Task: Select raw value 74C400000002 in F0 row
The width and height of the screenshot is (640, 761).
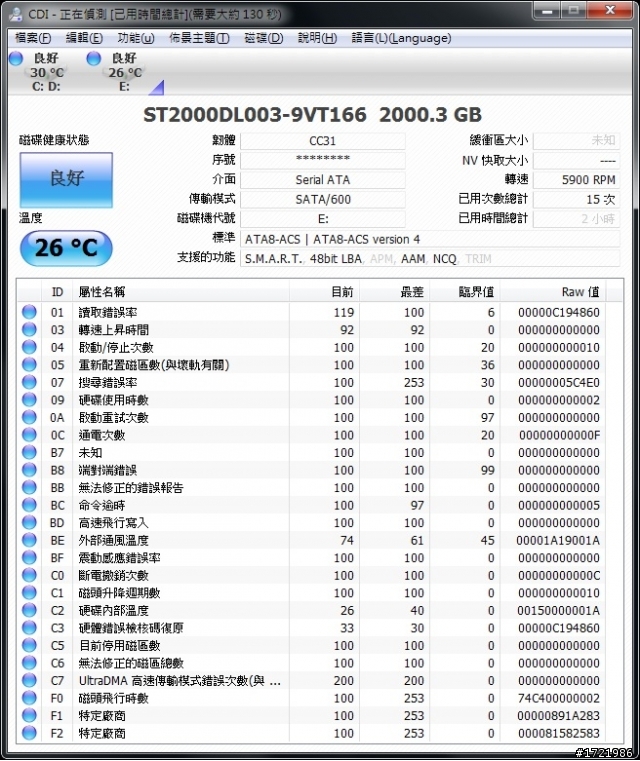Action: click(559, 698)
